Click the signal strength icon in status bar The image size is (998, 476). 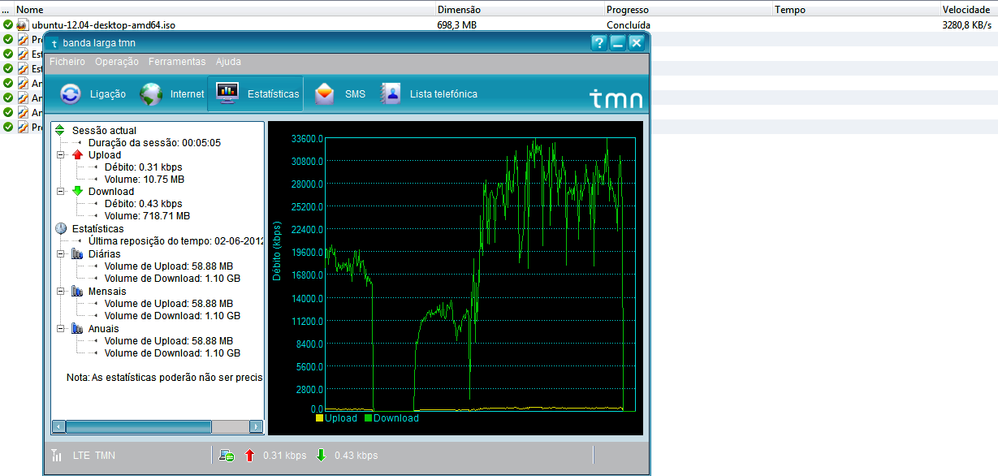[57, 456]
